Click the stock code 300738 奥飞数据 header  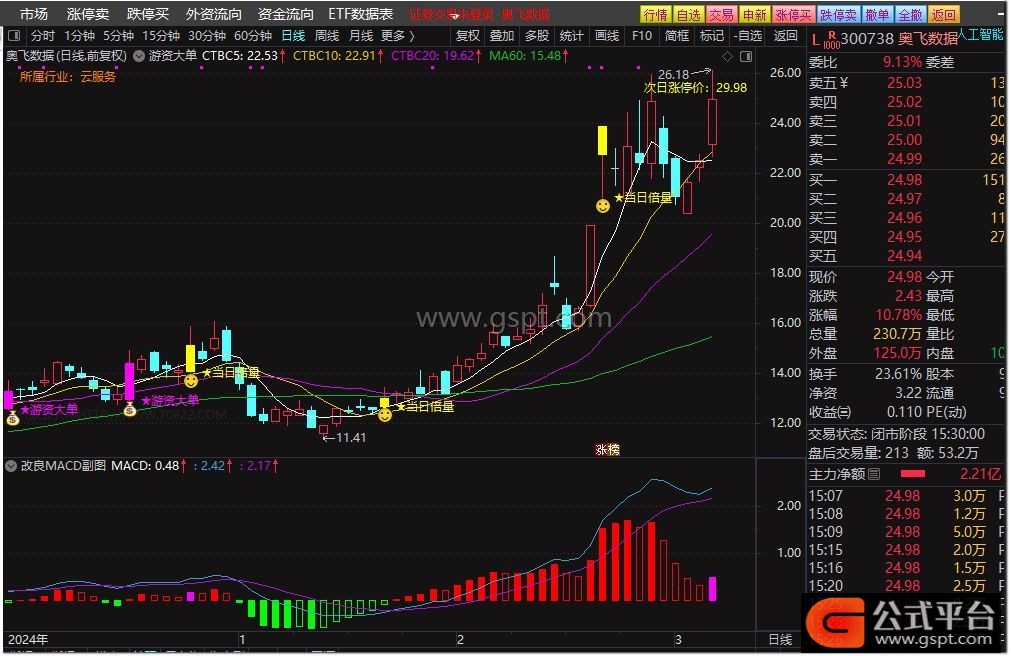[899, 39]
